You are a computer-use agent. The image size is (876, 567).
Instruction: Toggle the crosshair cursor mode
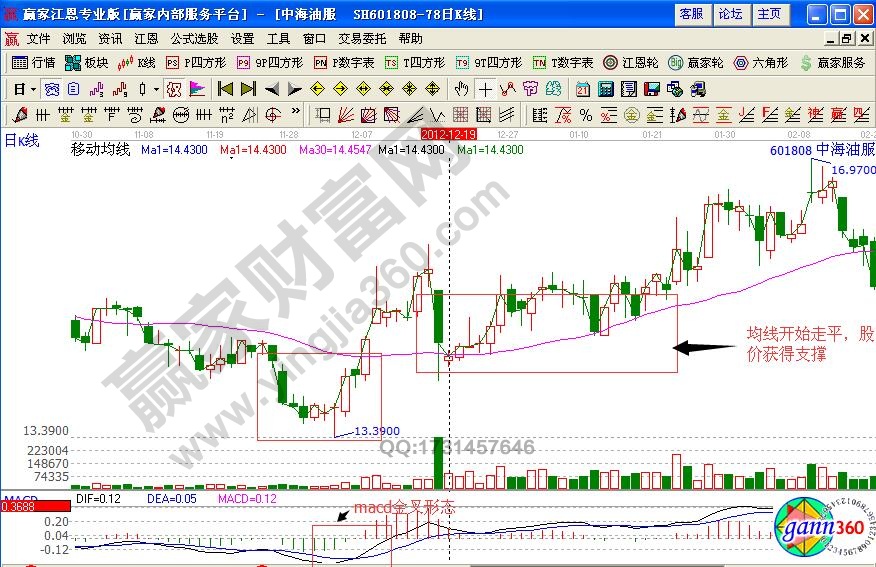coord(485,88)
